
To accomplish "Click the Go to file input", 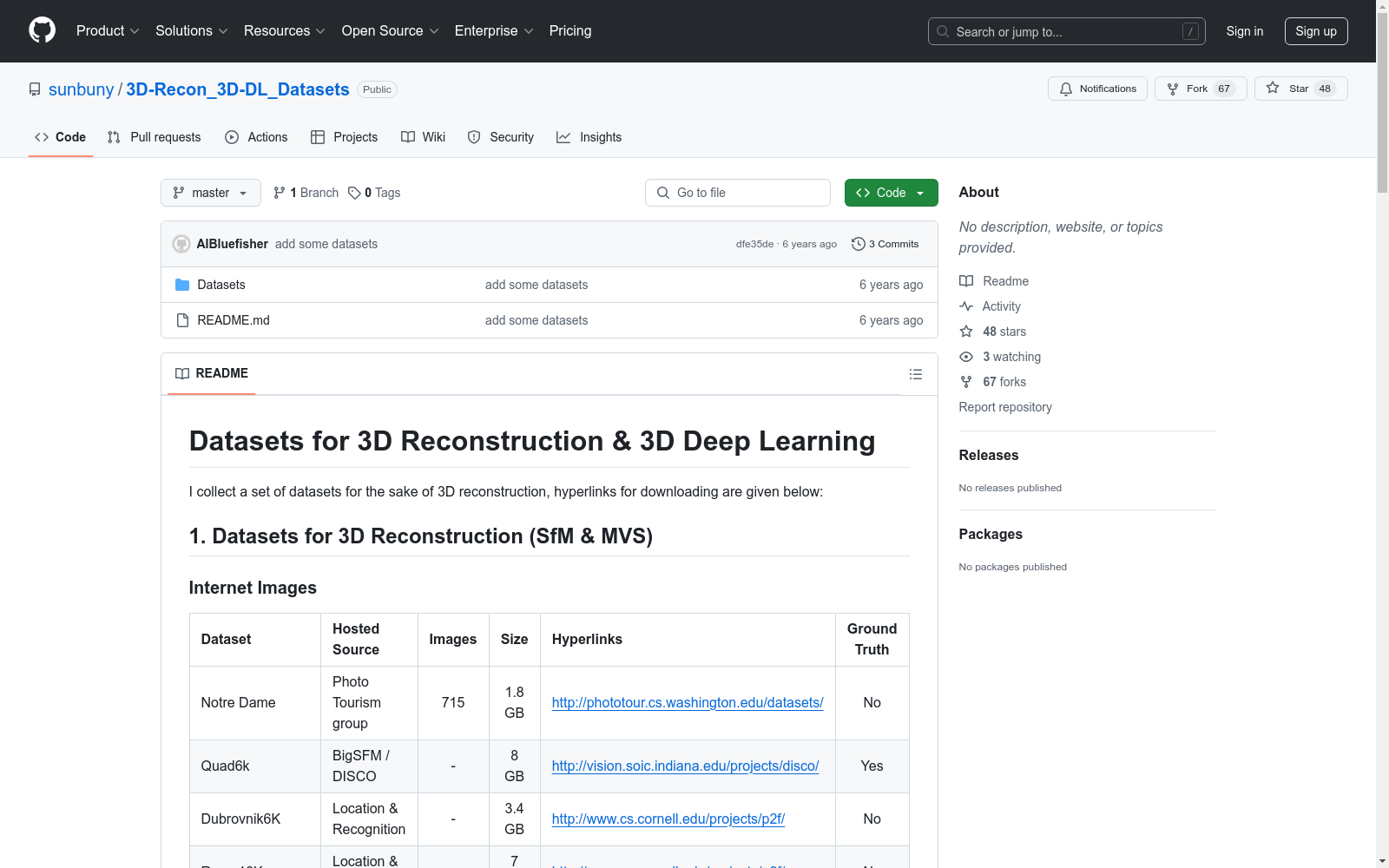I will coord(738,193).
